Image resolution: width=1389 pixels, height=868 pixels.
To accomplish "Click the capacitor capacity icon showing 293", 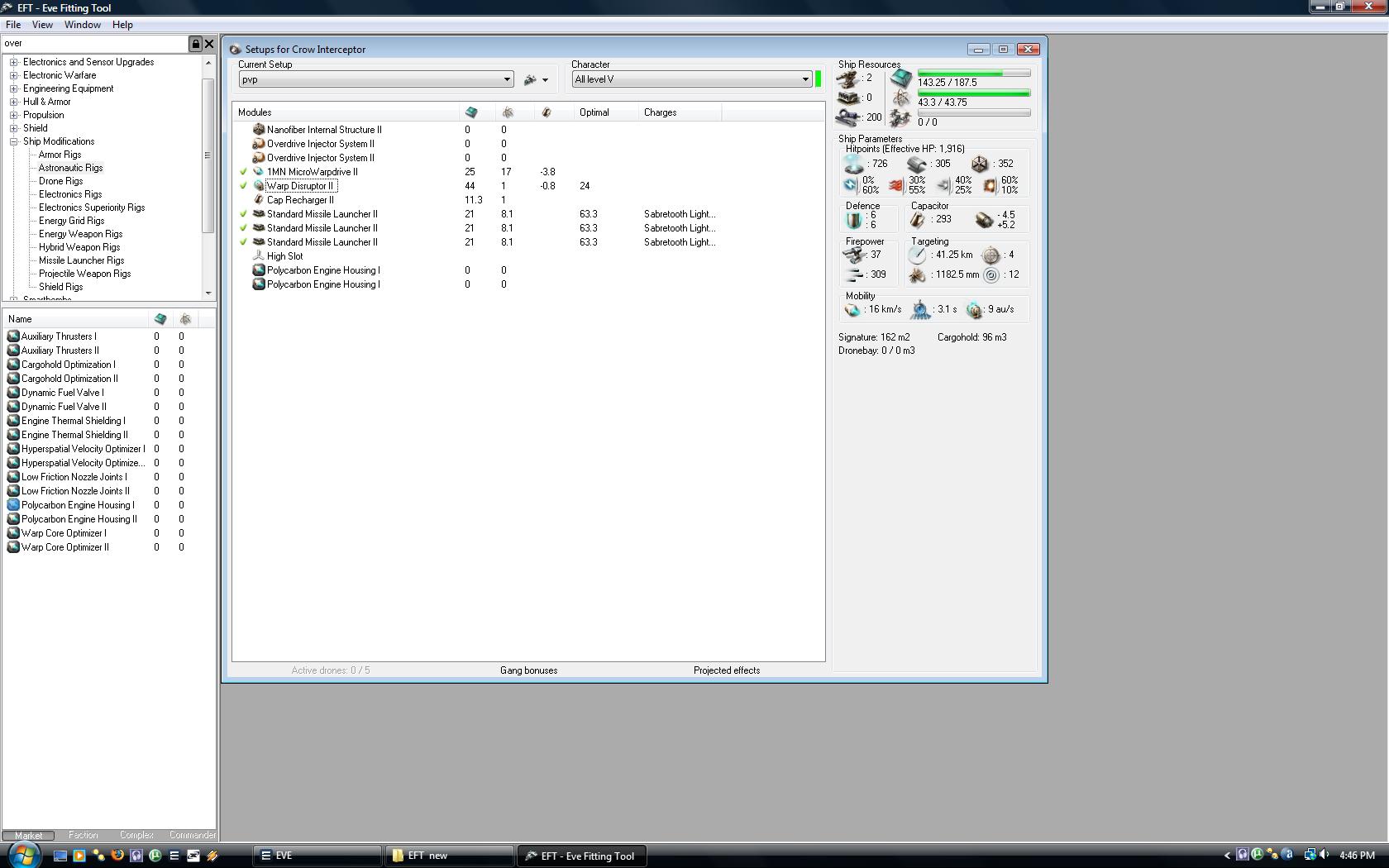I will tap(917, 220).
